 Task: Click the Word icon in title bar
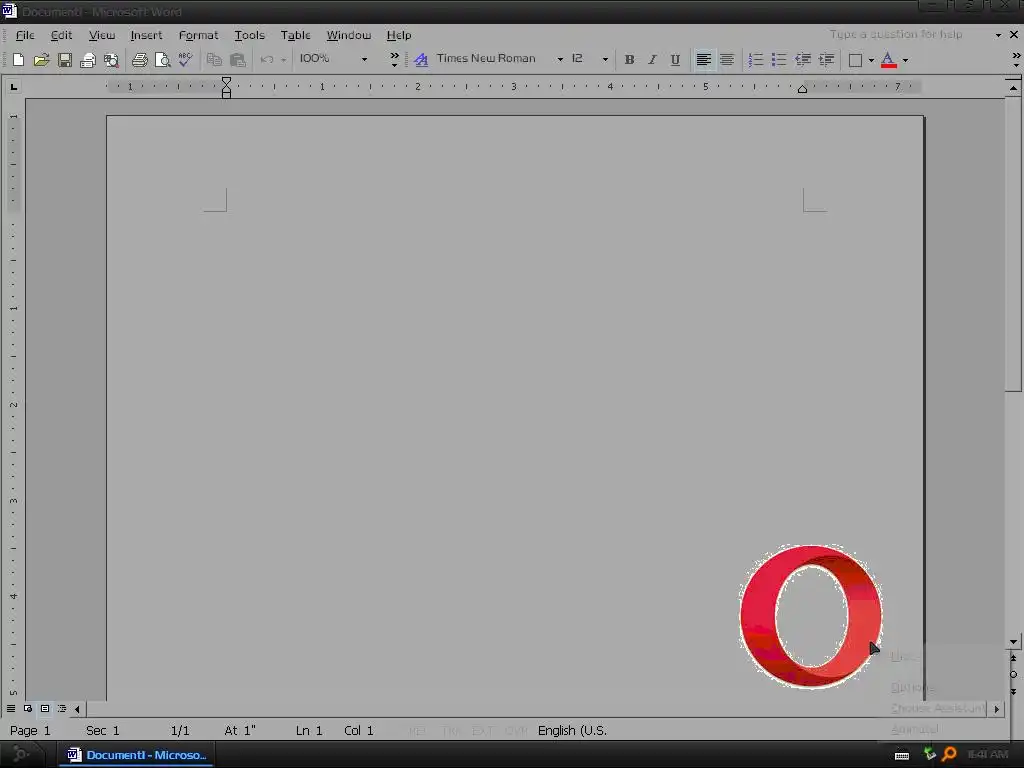[9, 11]
